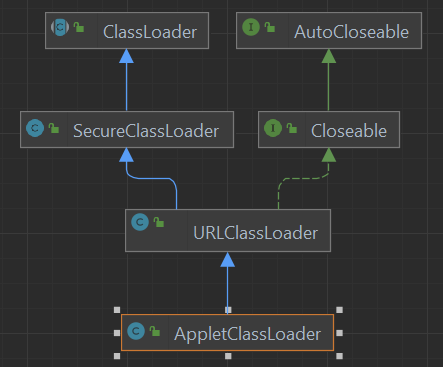This screenshot has height=367, width=443.
Task: Select the SecureClassLoader node label
Action: [146, 131]
